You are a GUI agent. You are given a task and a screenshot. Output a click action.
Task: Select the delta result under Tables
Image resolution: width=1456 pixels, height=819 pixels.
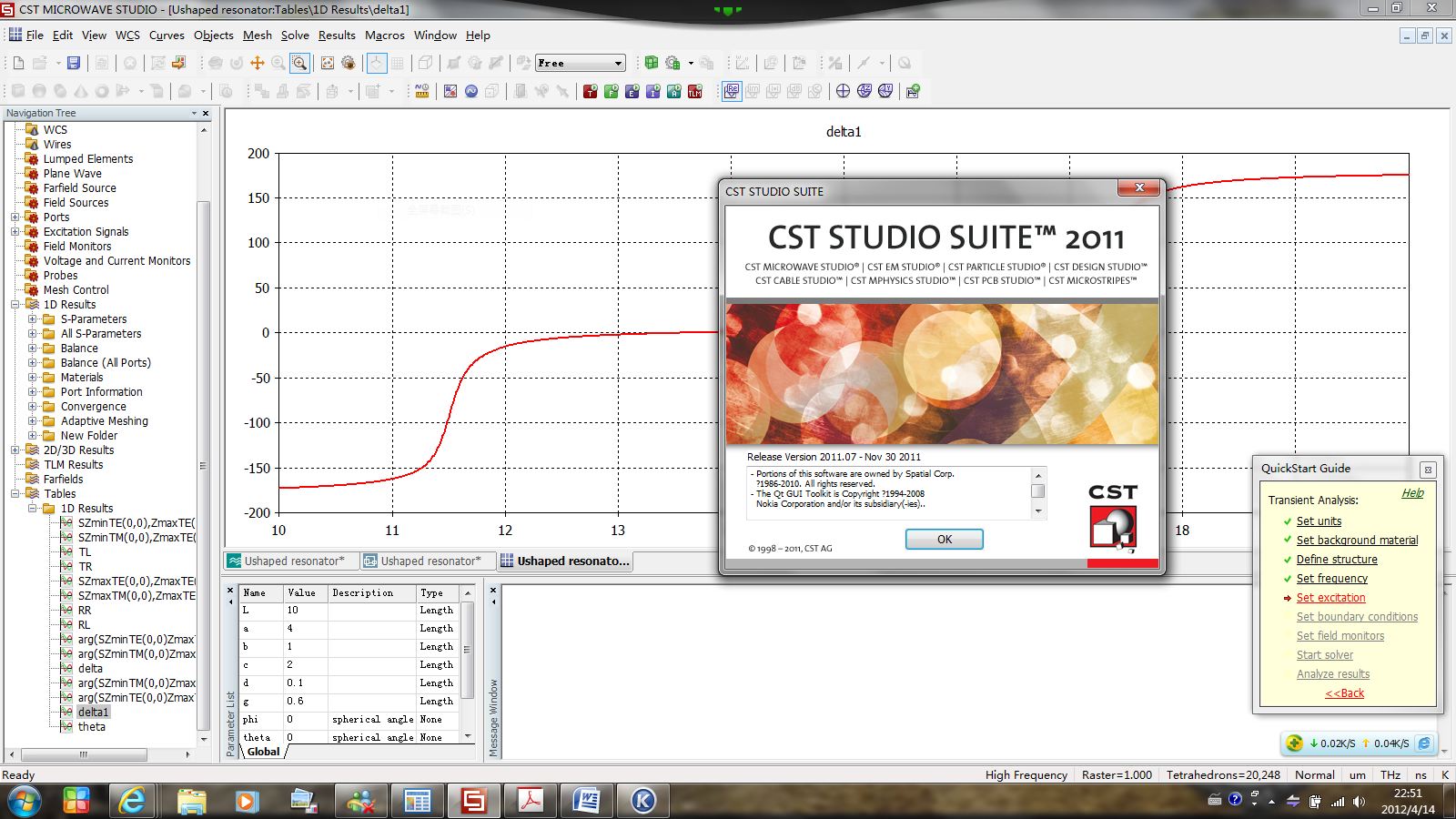coord(90,669)
